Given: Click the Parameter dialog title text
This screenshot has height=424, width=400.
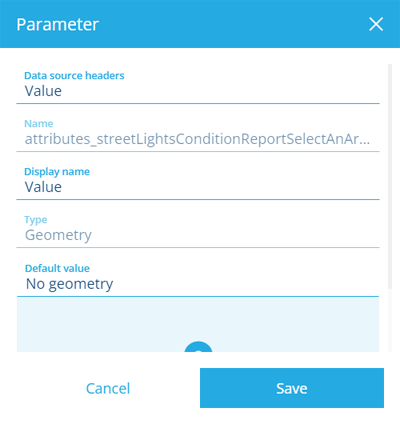Looking at the screenshot, I should coord(58,24).
